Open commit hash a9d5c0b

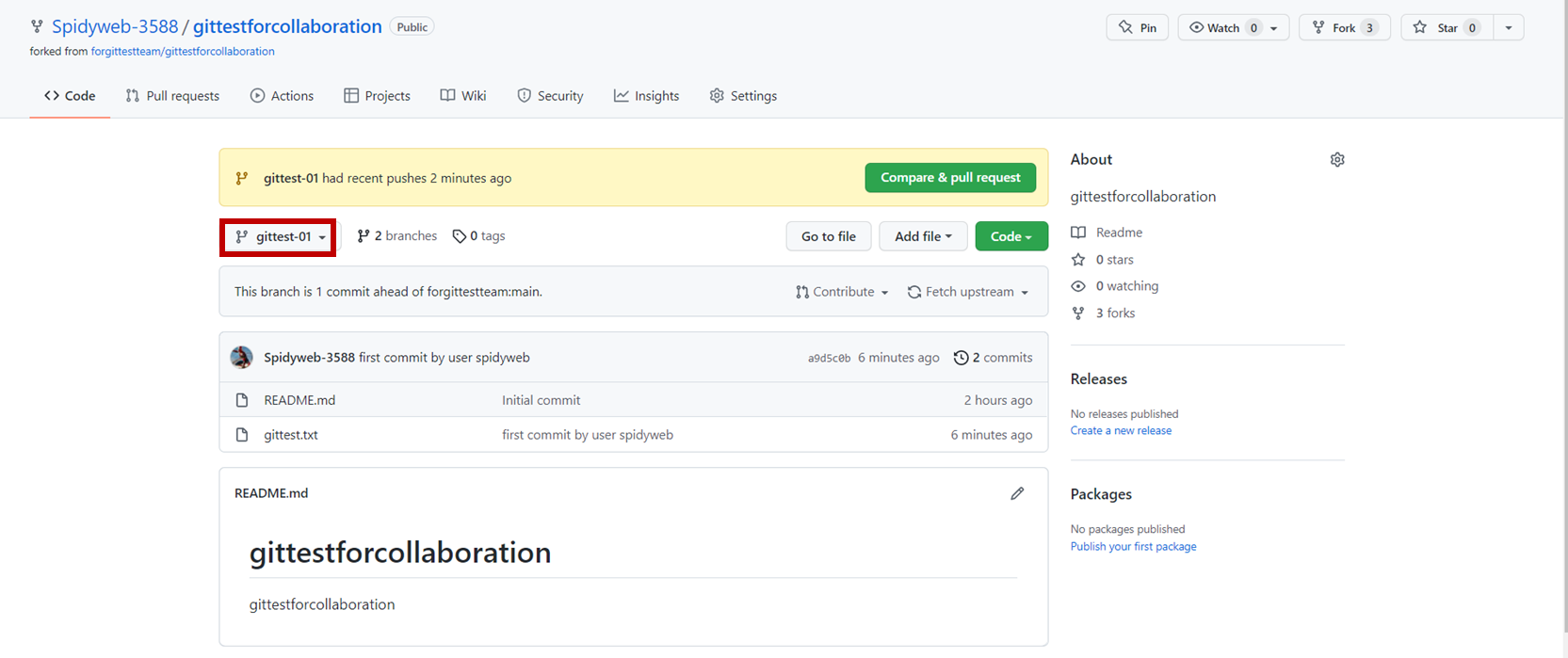829,359
